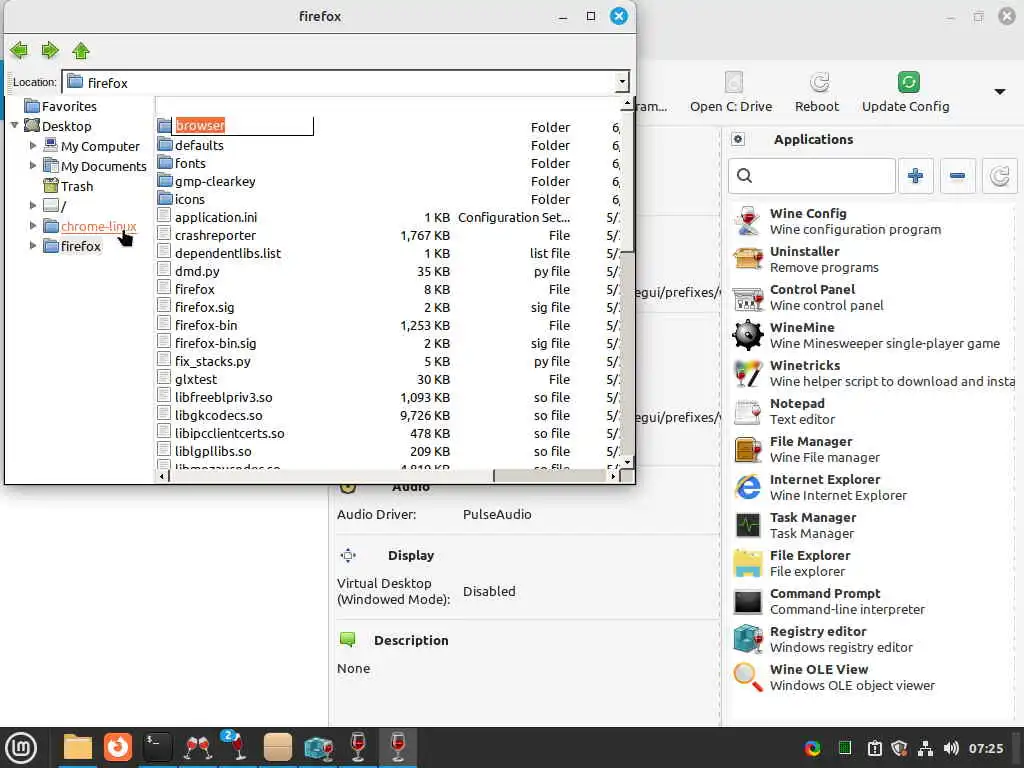Image resolution: width=1024 pixels, height=768 pixels.
Task: Open Wine Task Manager
Action: (x=872, y=524)
